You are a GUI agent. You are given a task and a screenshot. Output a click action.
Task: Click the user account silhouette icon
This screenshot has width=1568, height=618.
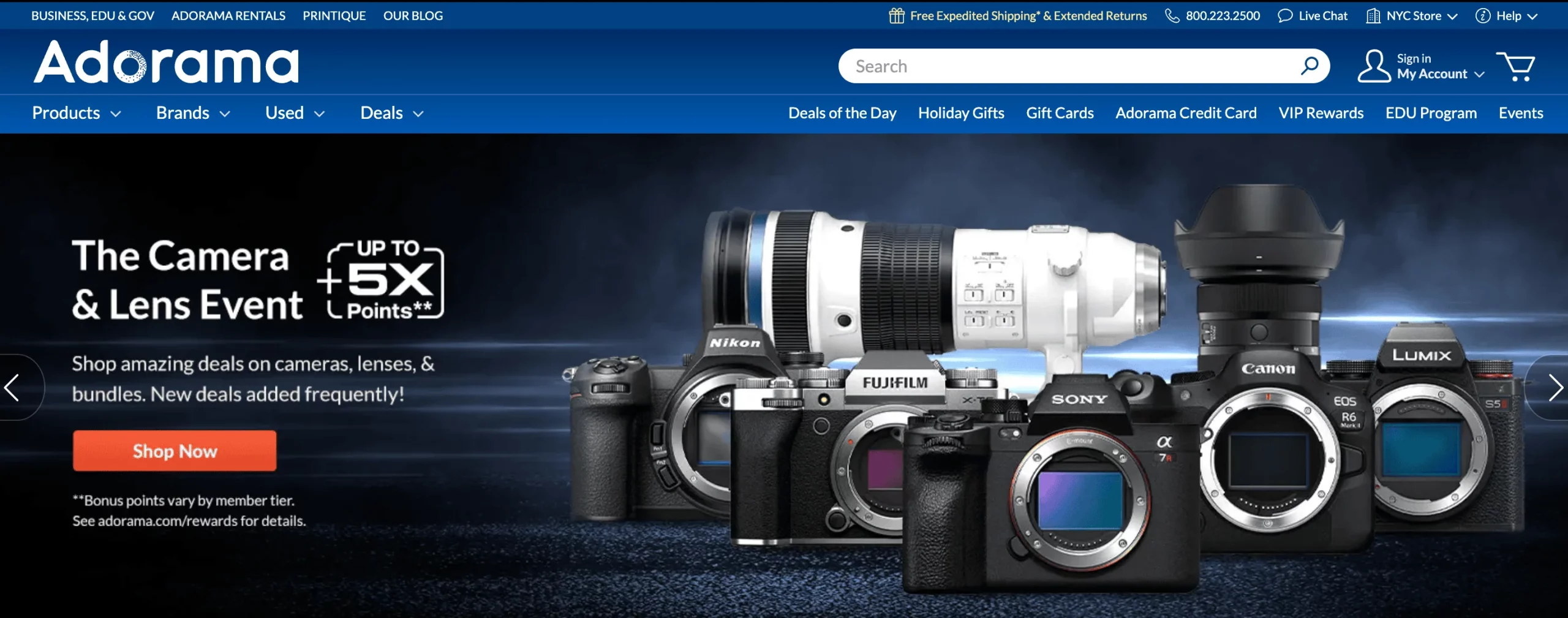click(1373, 66)
